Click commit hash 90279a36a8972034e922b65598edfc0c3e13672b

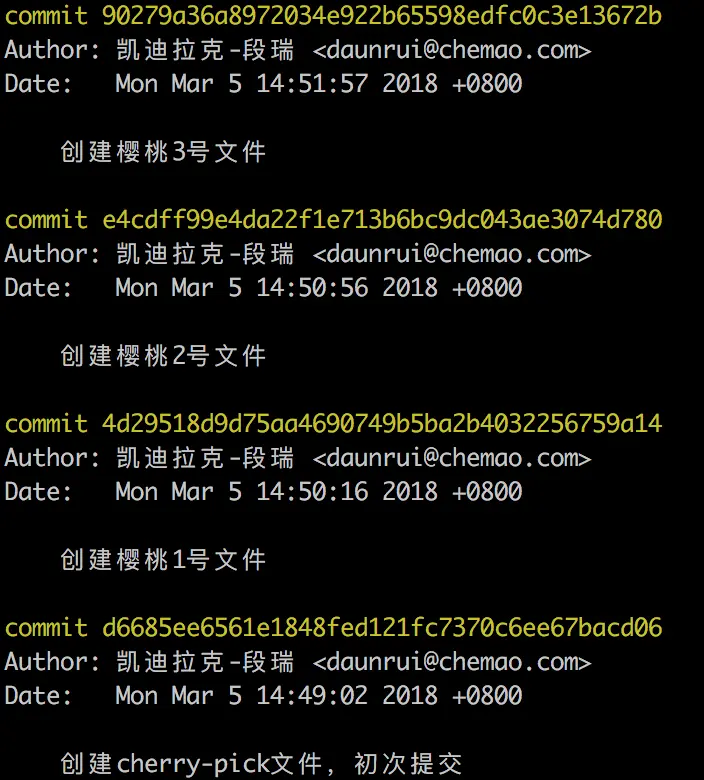pos(382,16)
